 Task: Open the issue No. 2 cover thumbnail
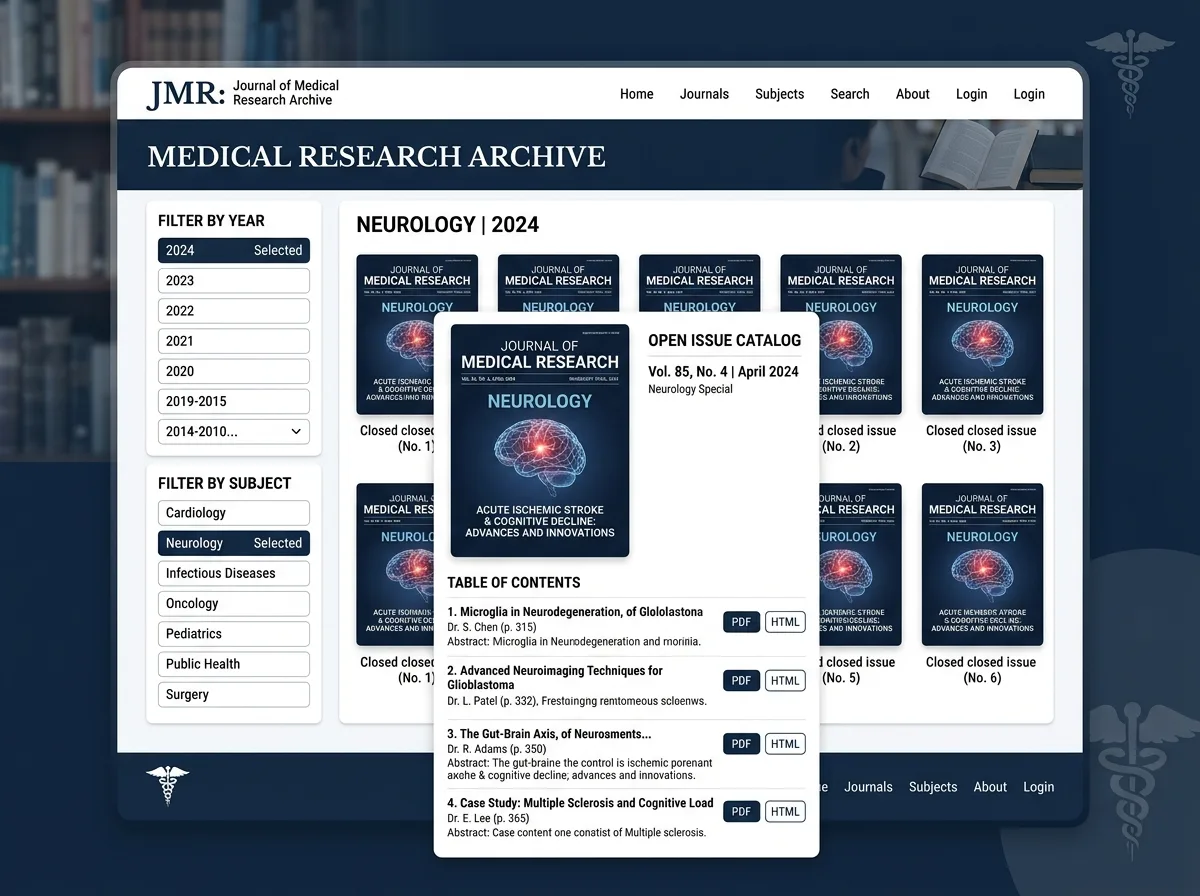coord(860,335)
